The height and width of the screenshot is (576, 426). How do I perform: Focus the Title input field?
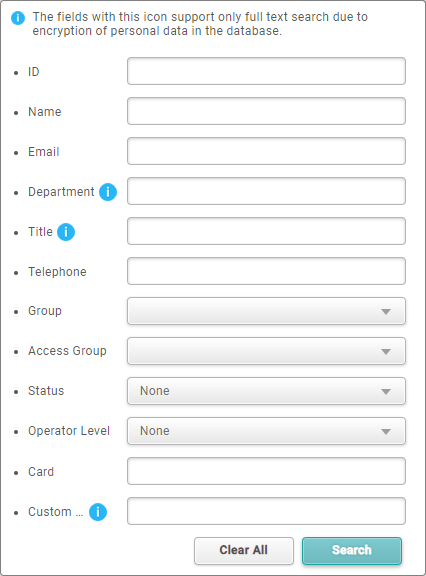(266, 231)
